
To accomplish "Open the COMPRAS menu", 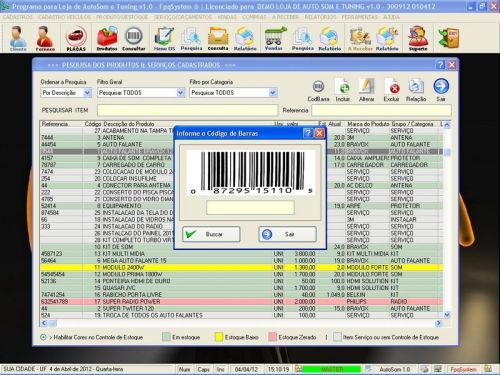I will click(254, 17).
